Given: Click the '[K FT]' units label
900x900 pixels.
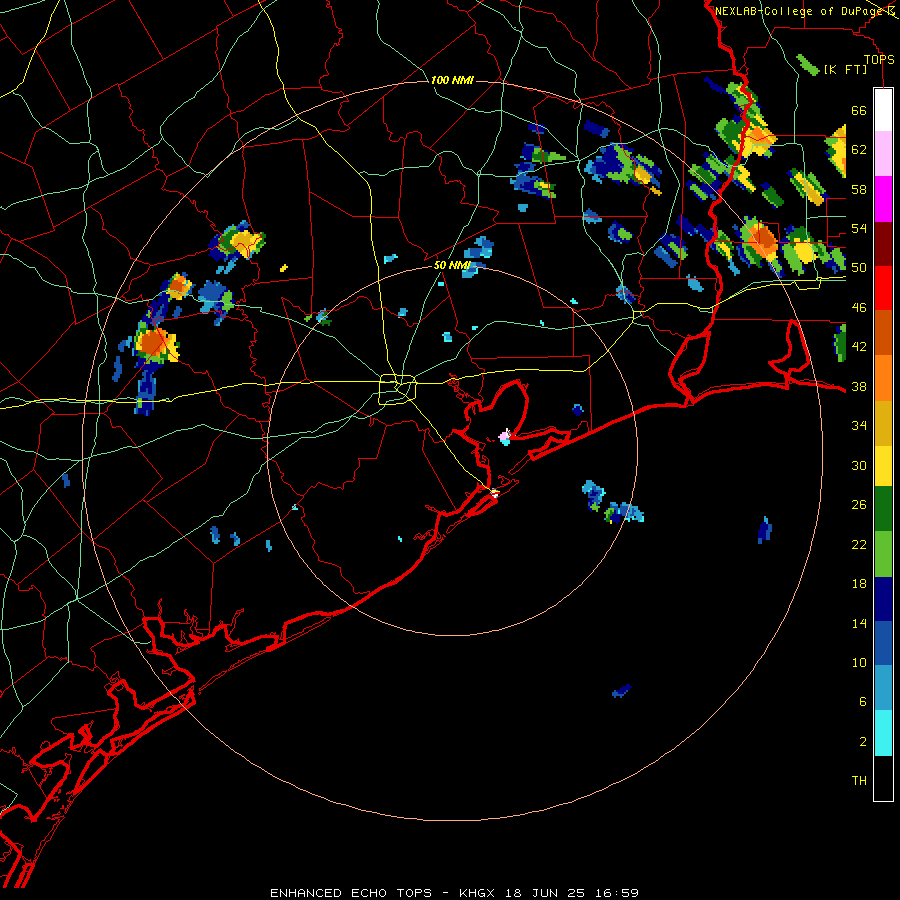Looking at the screenshot, I should click(x=845, y=70).
